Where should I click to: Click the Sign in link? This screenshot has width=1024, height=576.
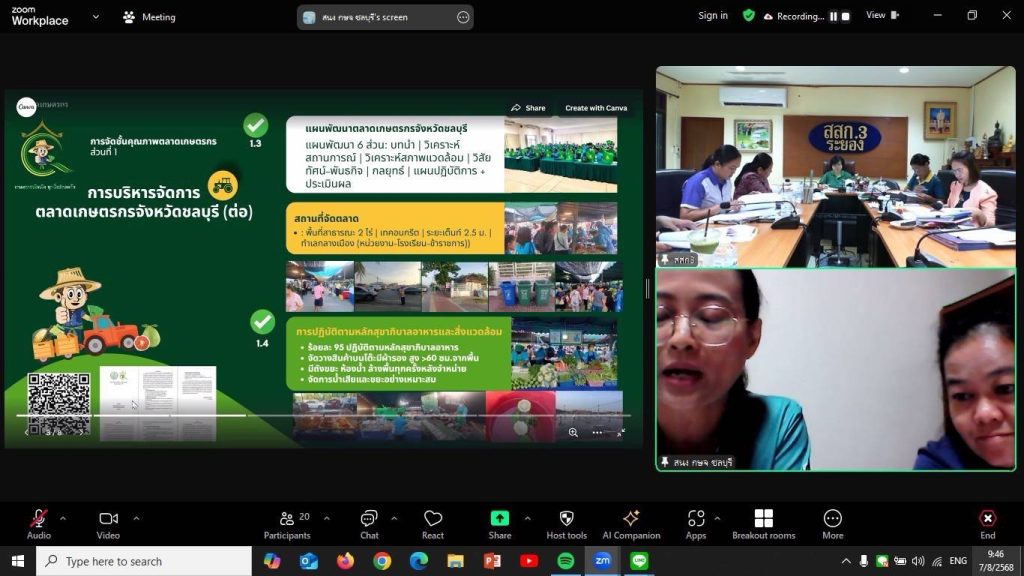point(713,16)
